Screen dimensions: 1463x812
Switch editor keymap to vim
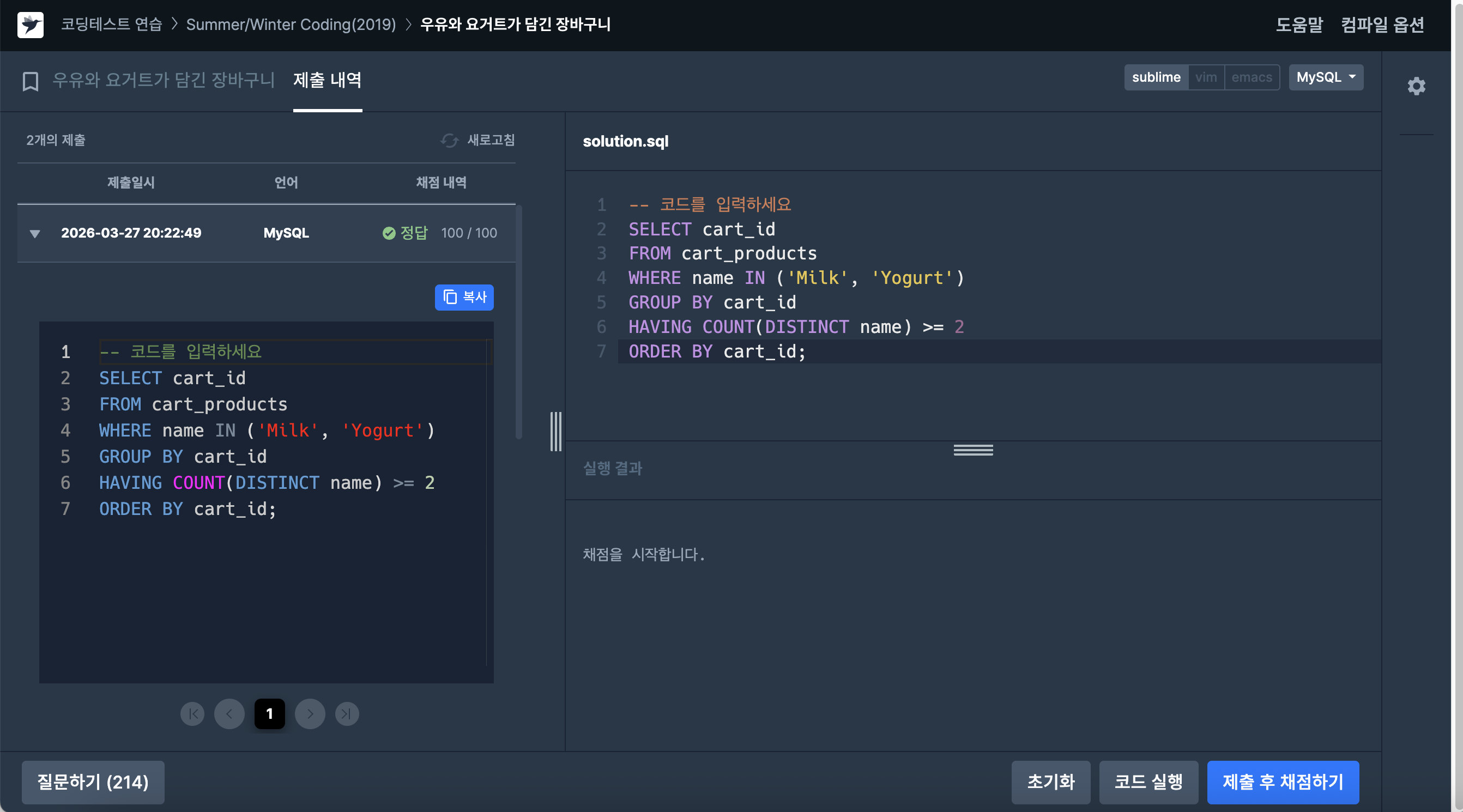[1206, 77]
